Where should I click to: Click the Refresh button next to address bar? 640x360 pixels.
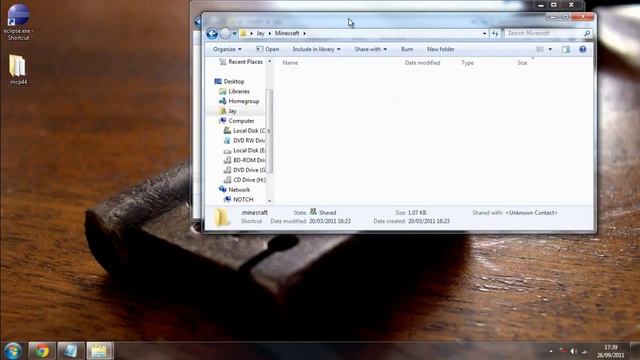click(495, 33)
